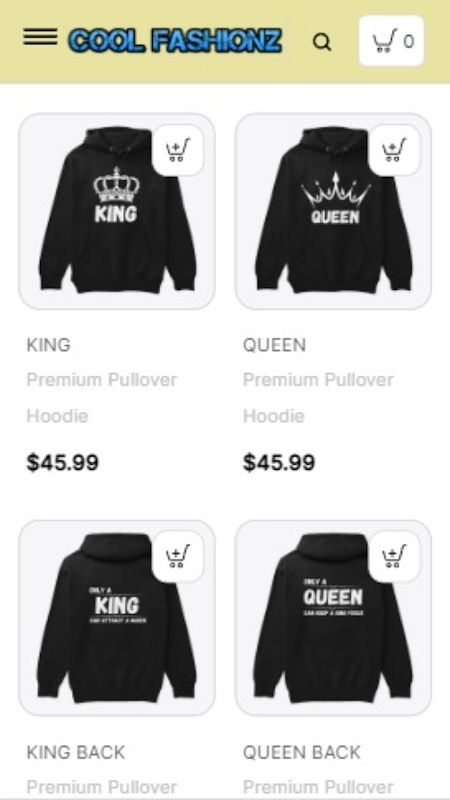Open the KING hoodie product image

pyautogui.click(x=117, y=211)
